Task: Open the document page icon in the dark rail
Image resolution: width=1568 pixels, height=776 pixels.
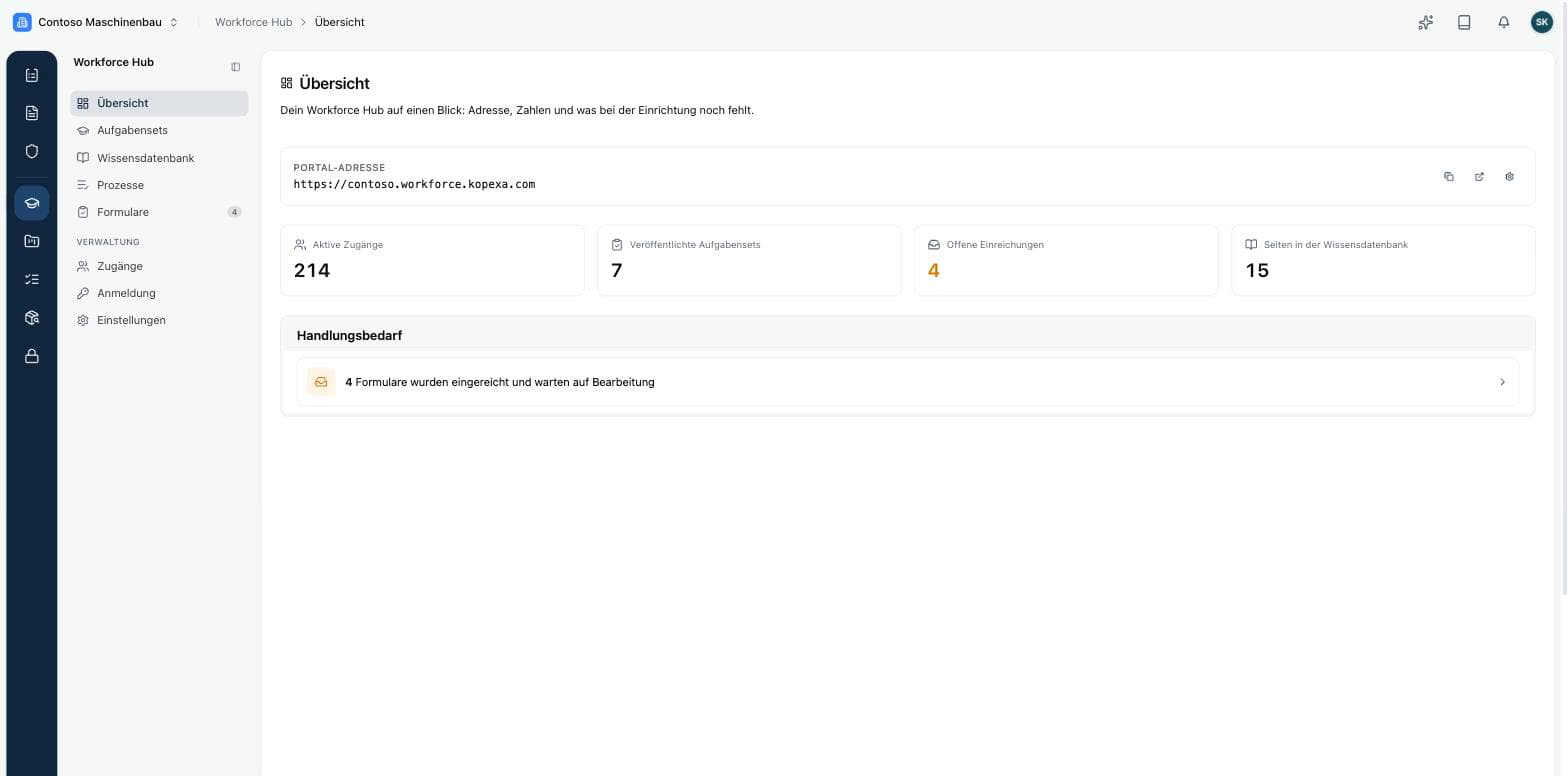Action: click(32, 113)
